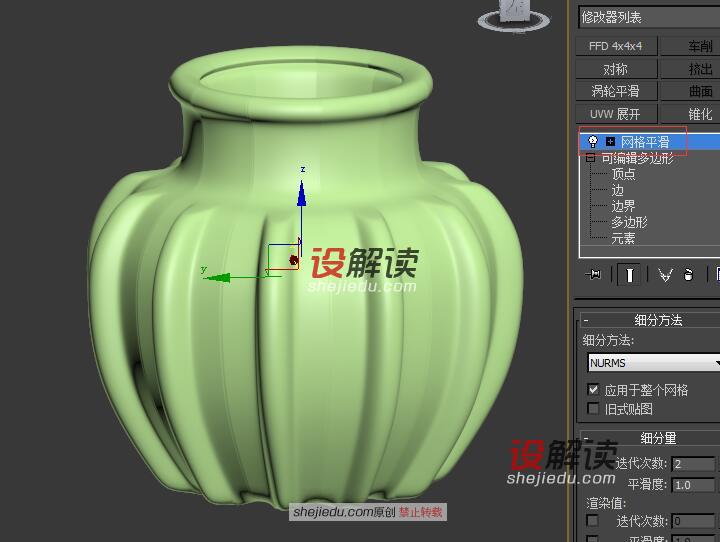Collapse the 细分量 rollout header

[x=650, y=438]
